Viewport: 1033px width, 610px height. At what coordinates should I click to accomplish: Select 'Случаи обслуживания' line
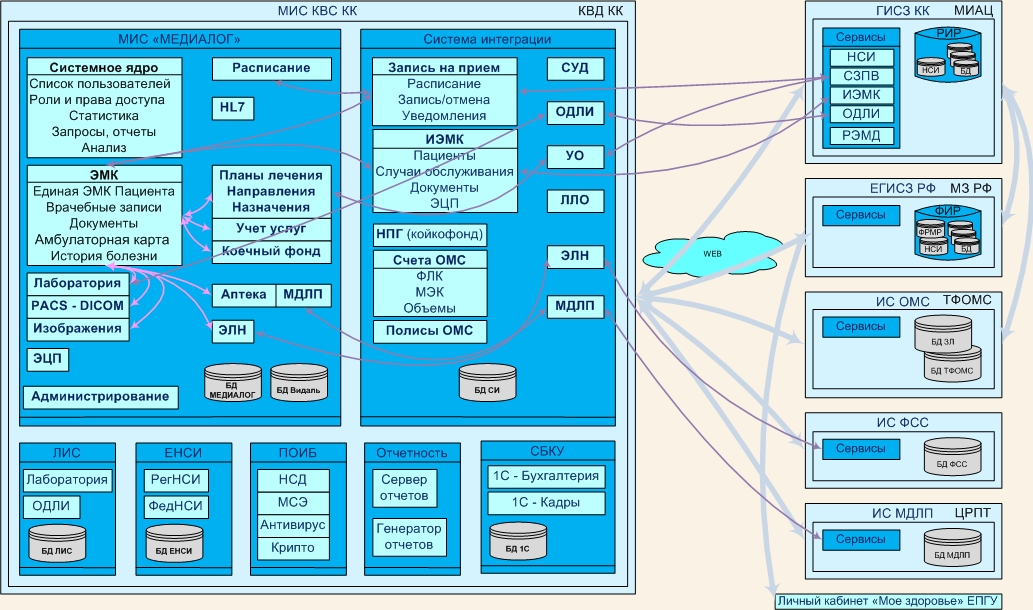tap(445, 171)
